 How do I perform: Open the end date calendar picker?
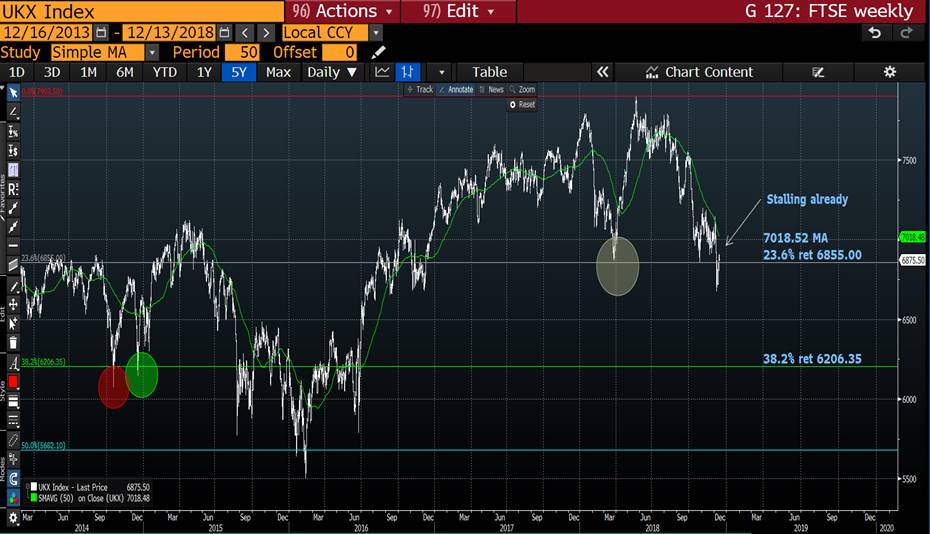pyautogui.click(x=224, y=33)
